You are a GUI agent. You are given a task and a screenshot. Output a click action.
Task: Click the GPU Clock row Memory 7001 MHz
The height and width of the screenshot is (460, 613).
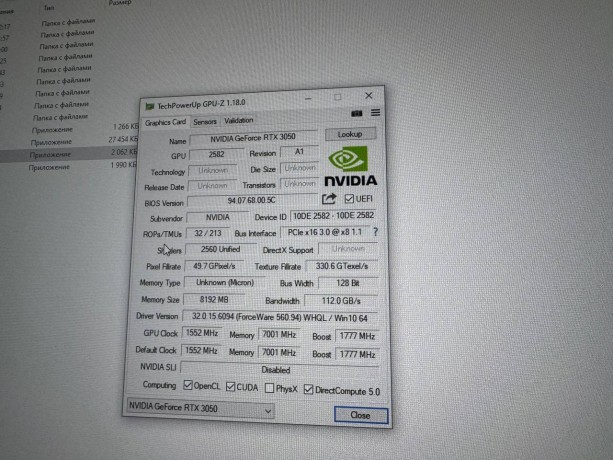pyautogui.click(x=279, y=335)
